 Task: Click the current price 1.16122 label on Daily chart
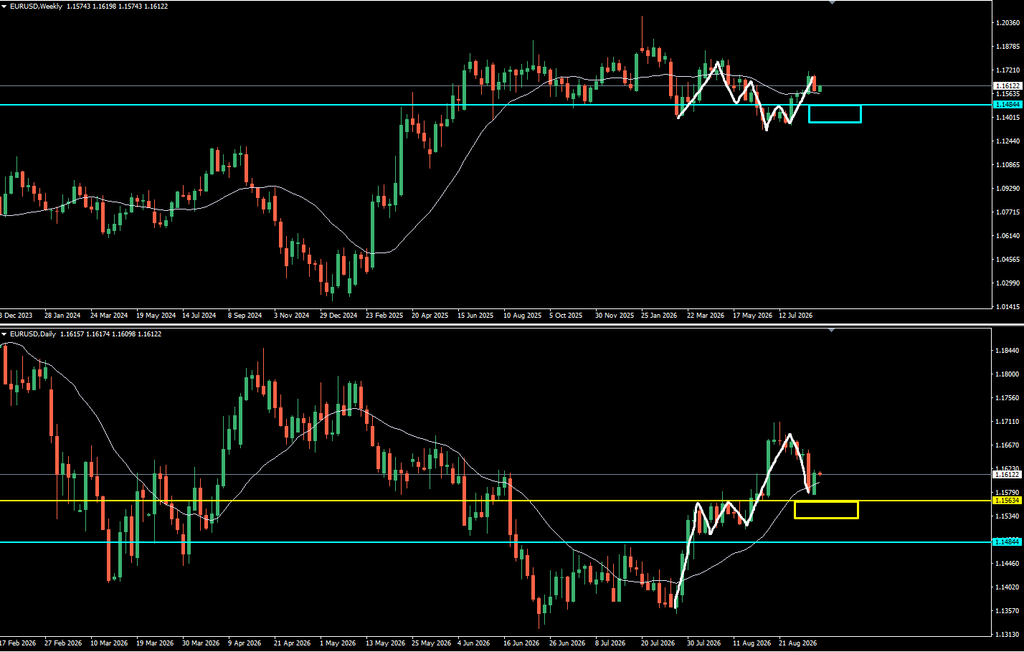(1006, 475)
